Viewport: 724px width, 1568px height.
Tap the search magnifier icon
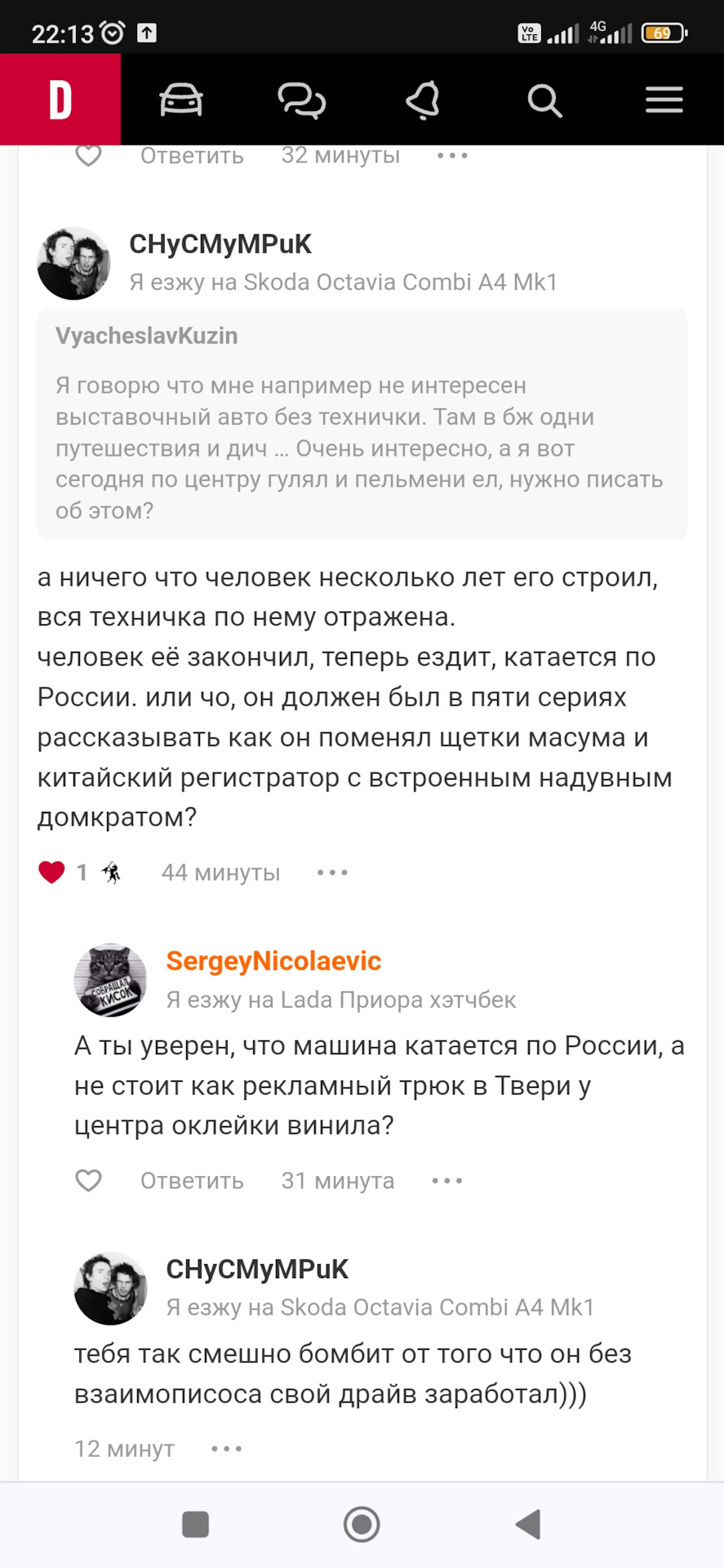pos(544,101)
